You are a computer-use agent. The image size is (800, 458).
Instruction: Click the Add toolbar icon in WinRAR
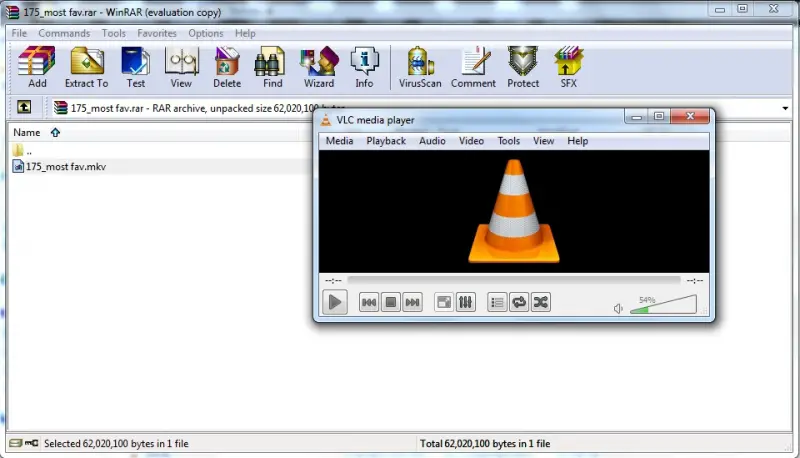(x=37, y=67)
